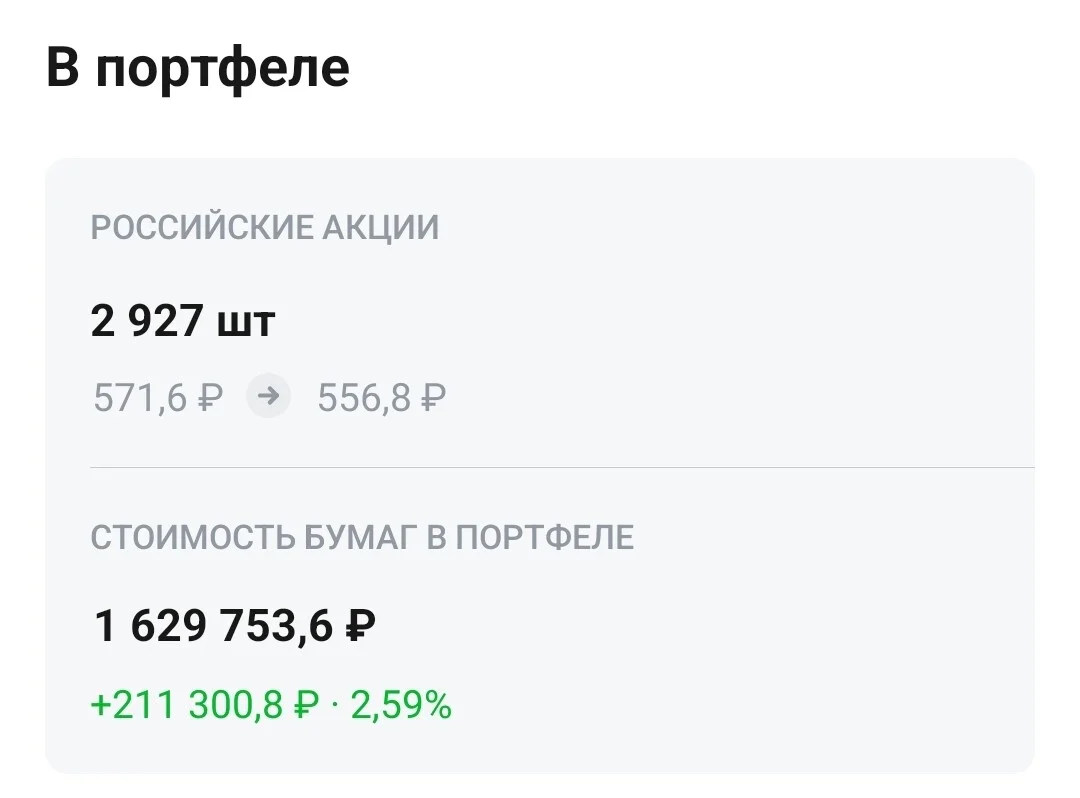Click the 'шт' unit text
The image size is (1080, 798).
[246, 324]
